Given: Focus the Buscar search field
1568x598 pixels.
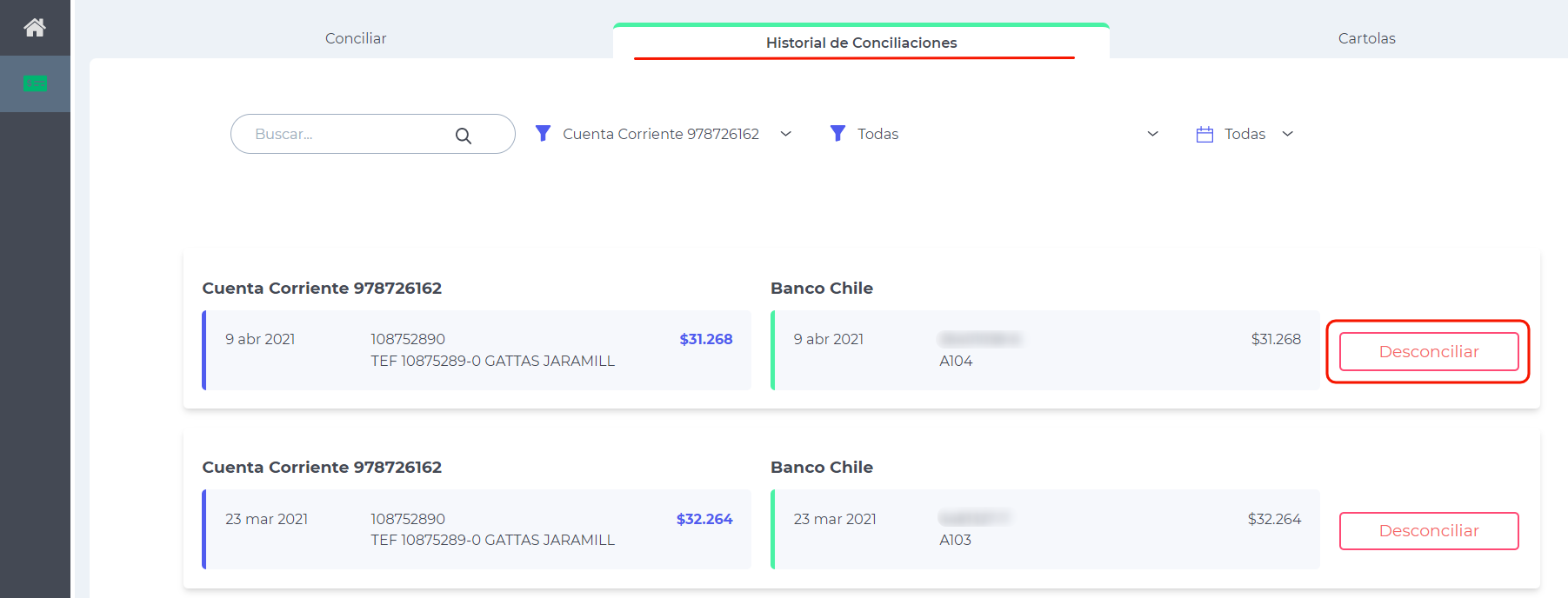Looking at the screenshot, I should (x=372, y=134).
